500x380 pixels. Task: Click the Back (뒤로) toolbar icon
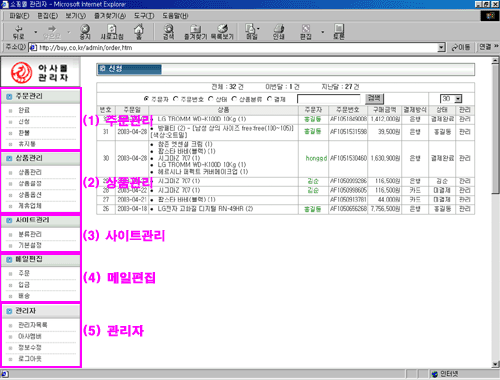point(19,32)
